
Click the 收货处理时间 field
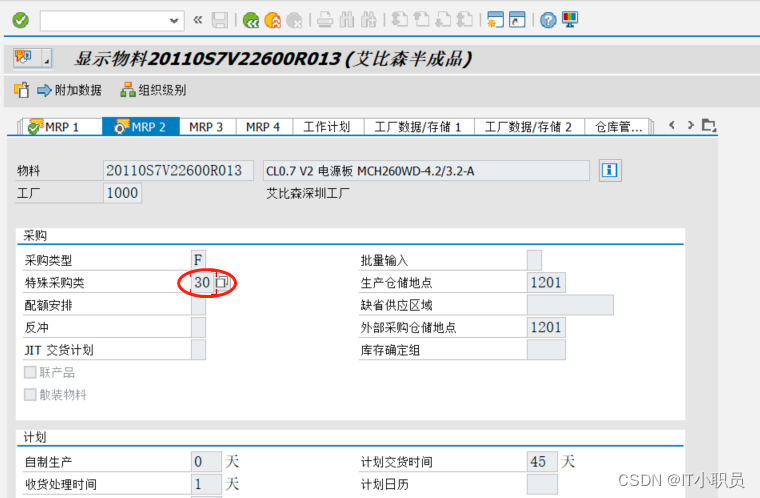[206, 483]
